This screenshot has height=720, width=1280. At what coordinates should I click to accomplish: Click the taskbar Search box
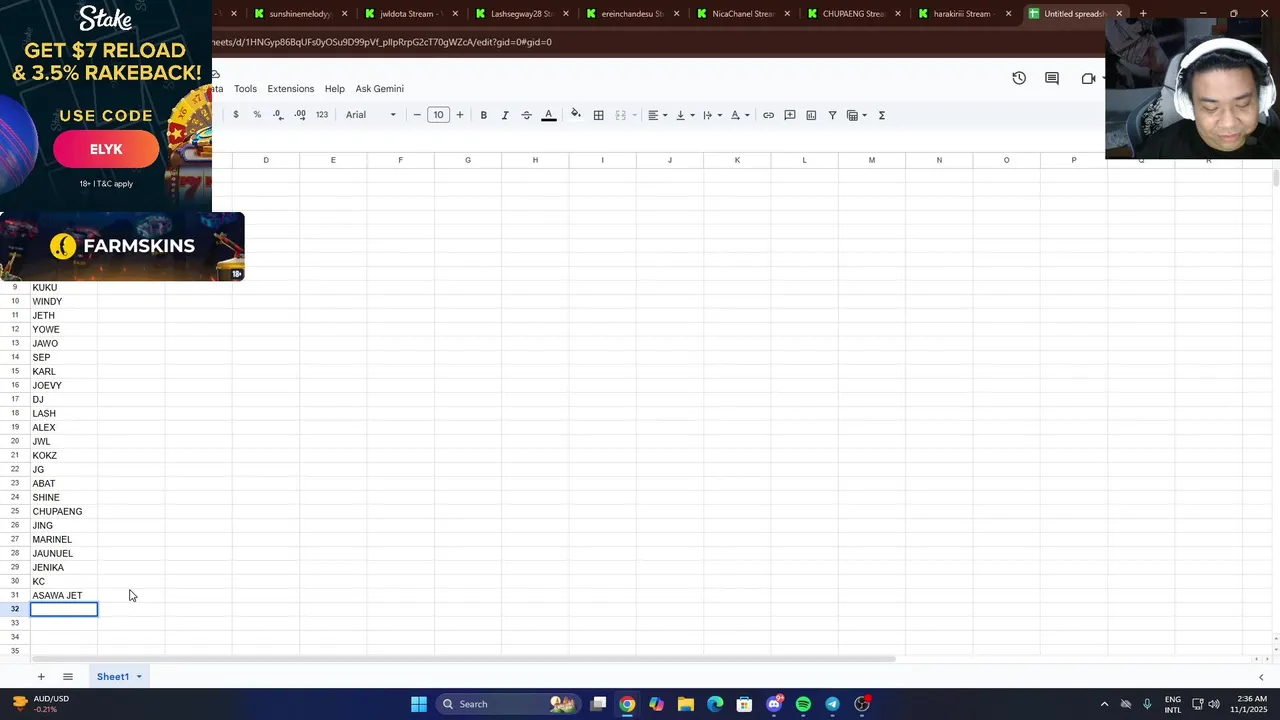509,704
